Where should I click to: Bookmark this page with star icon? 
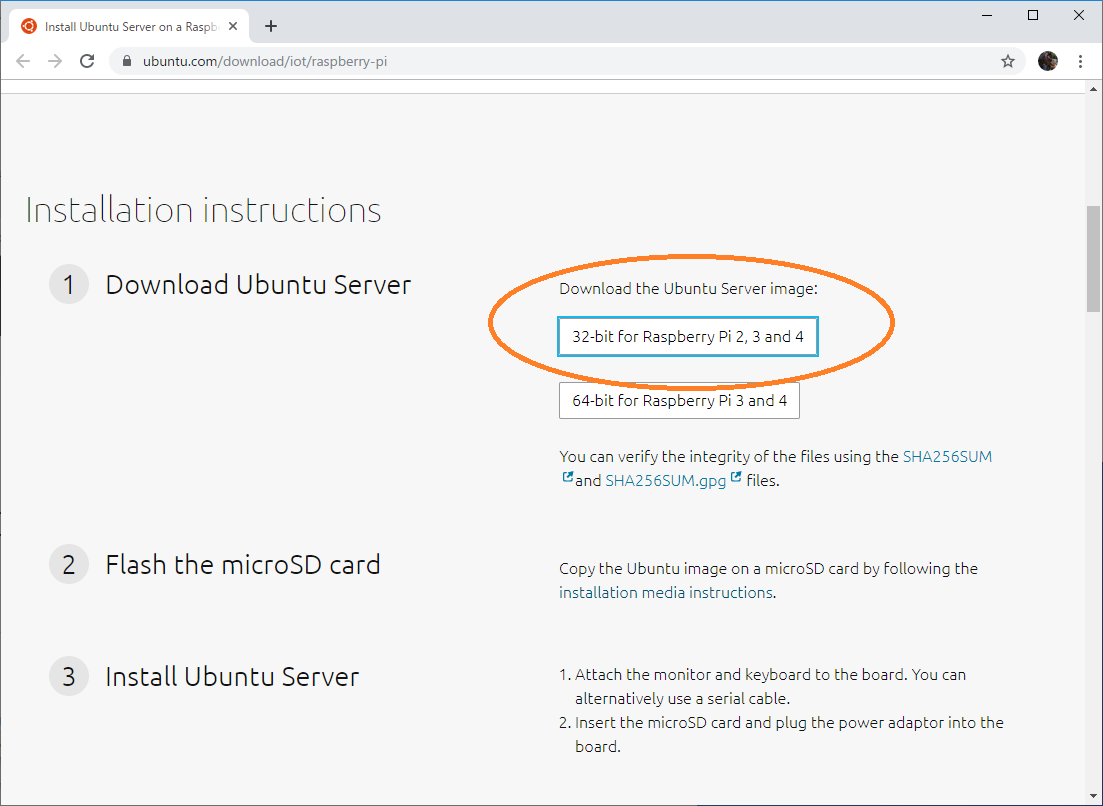(1008, 61)
